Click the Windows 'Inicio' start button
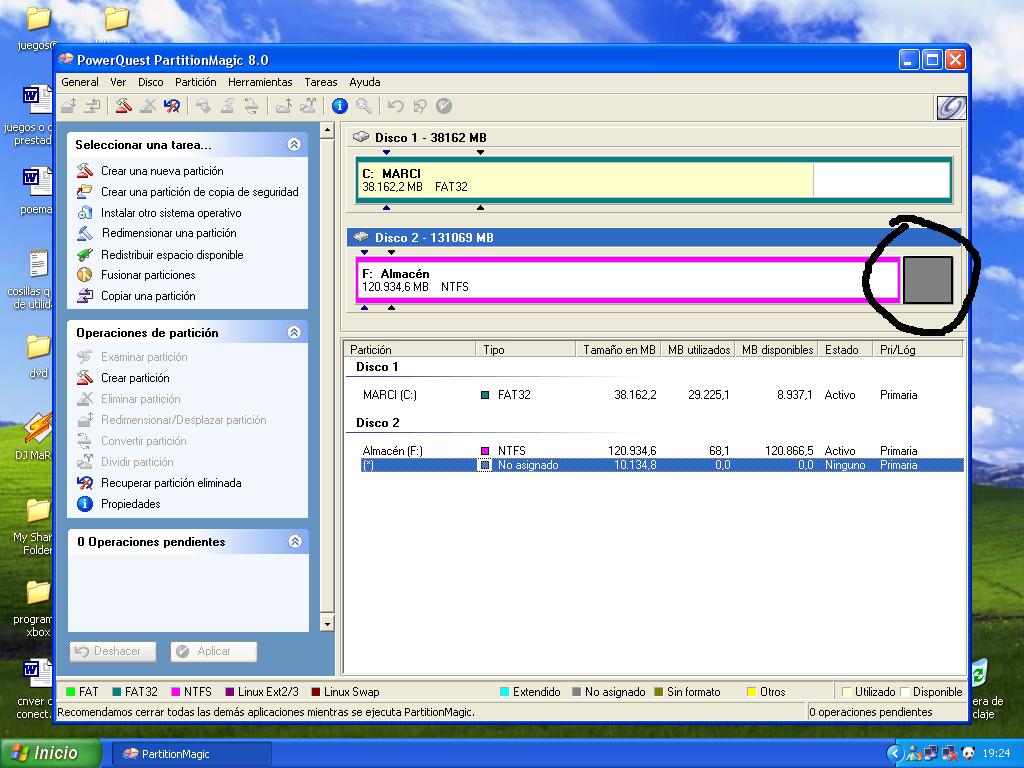This screenshot has height=768, width=1024. click(x=51, y=754)
